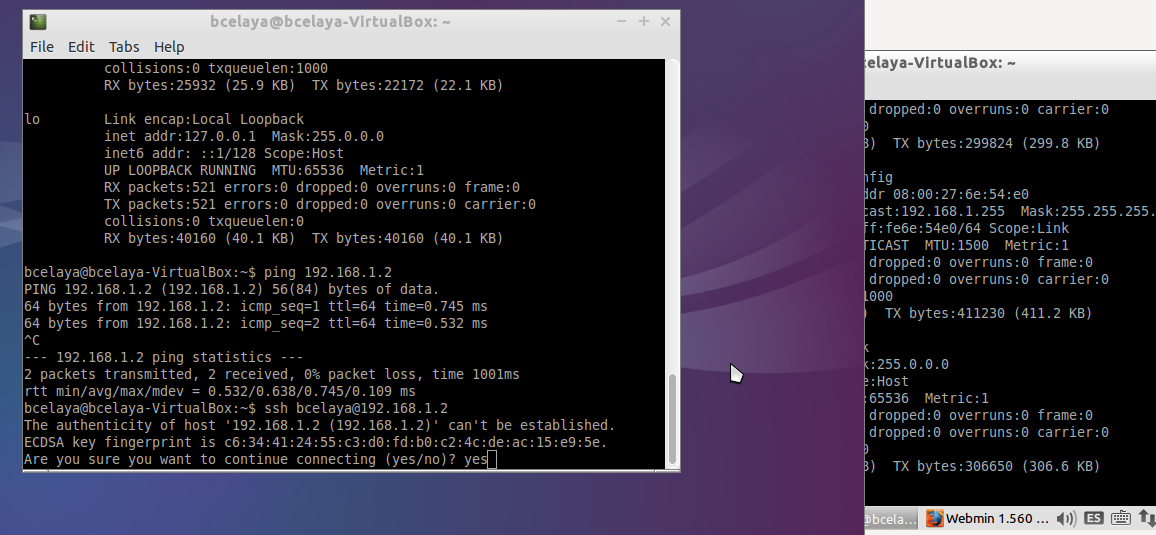Maximize the bcelaya terminal window

(644, 21)
